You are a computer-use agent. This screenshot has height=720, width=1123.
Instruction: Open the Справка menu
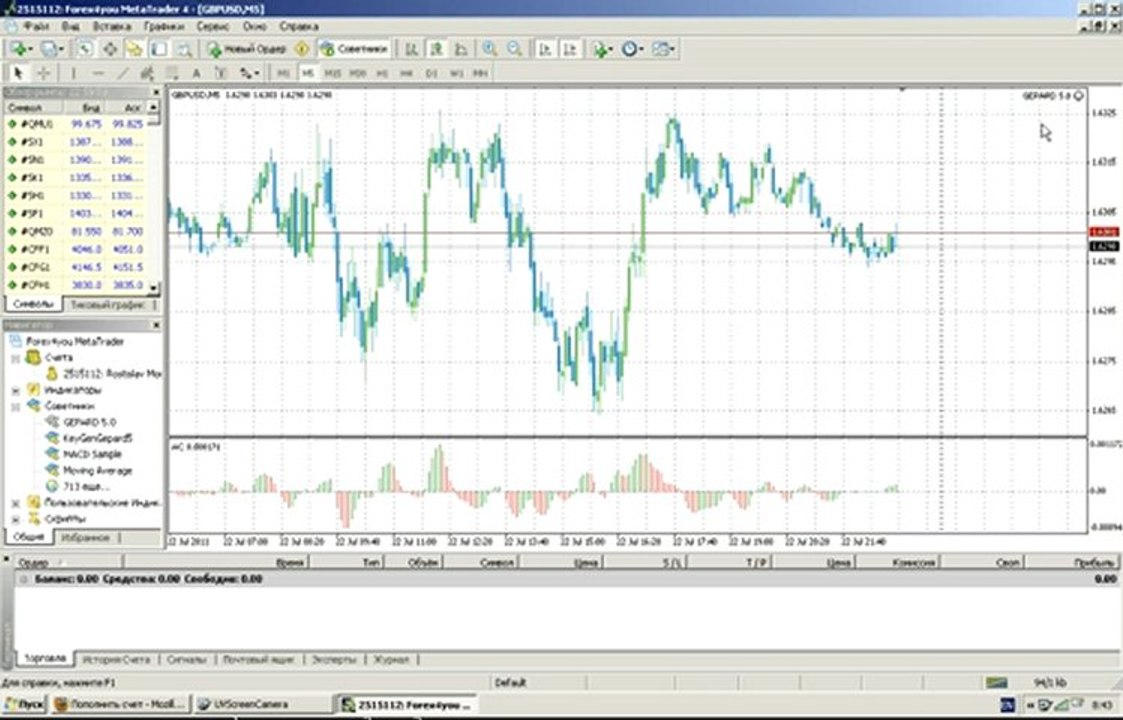[x=299, y=26]
